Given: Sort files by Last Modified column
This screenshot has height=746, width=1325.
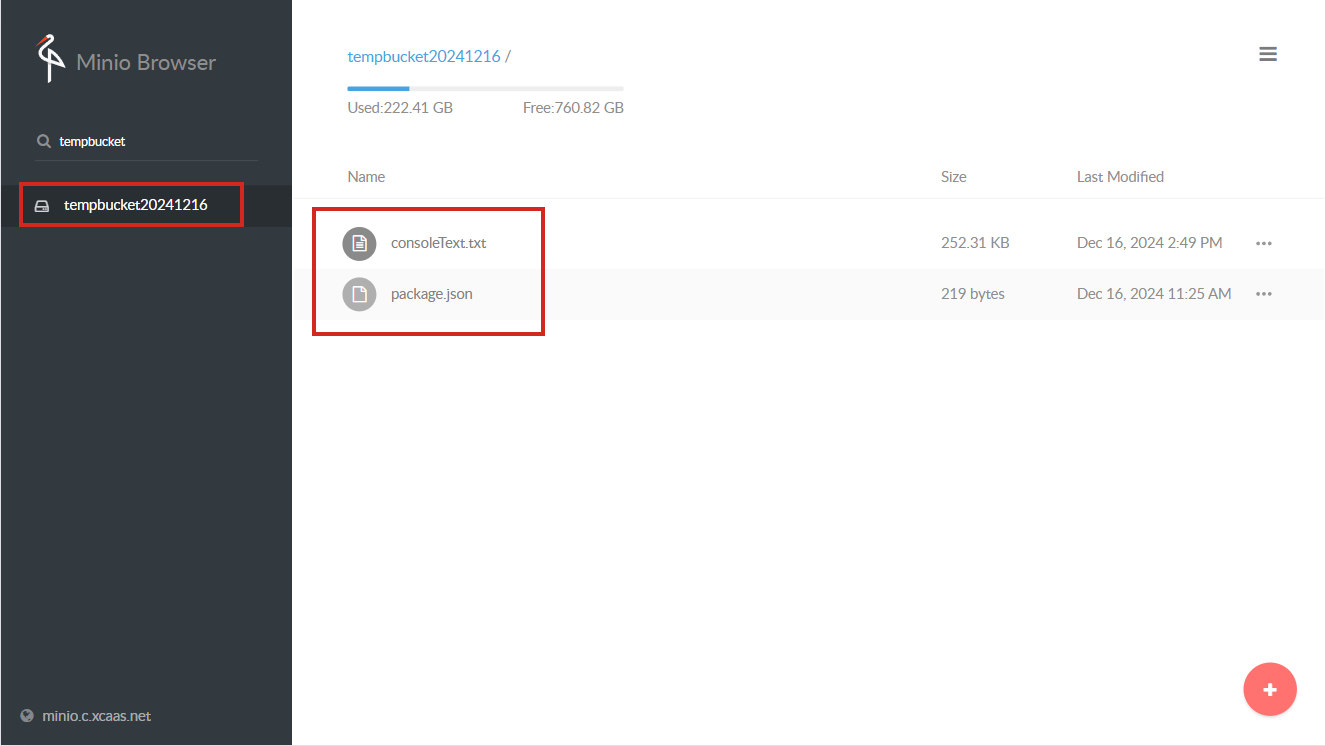Looking at the screenshot, I should pos(1120,176).
